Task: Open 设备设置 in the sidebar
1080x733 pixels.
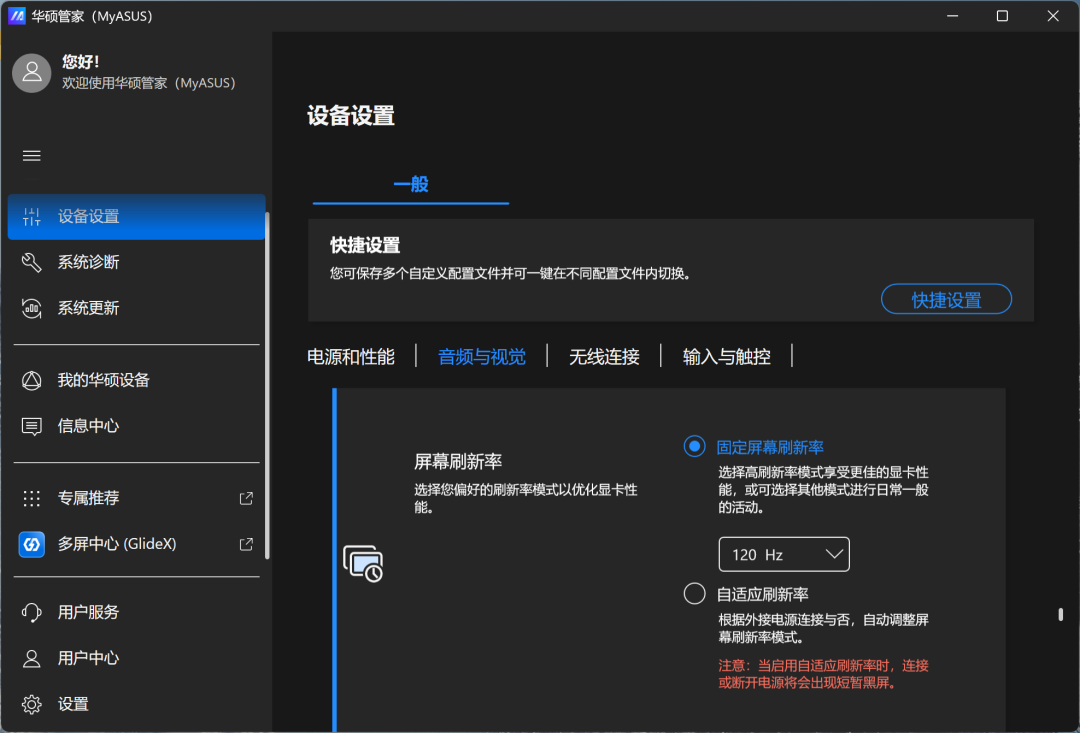Action: click(x=136, y=216)
